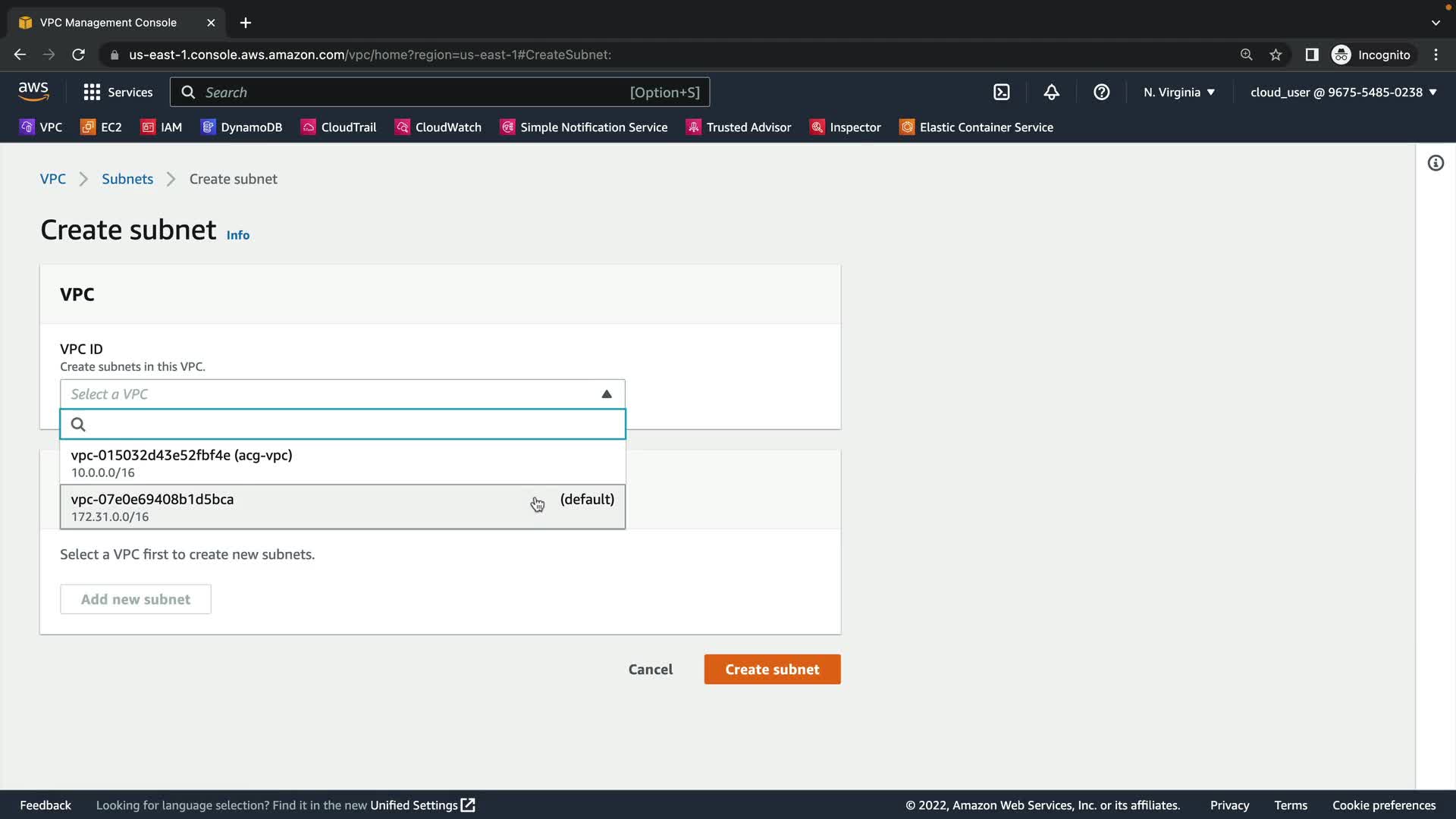Click the AWS logo home icon
The height and width of the screenshot is (819, 1456).
tap(33, 92)
